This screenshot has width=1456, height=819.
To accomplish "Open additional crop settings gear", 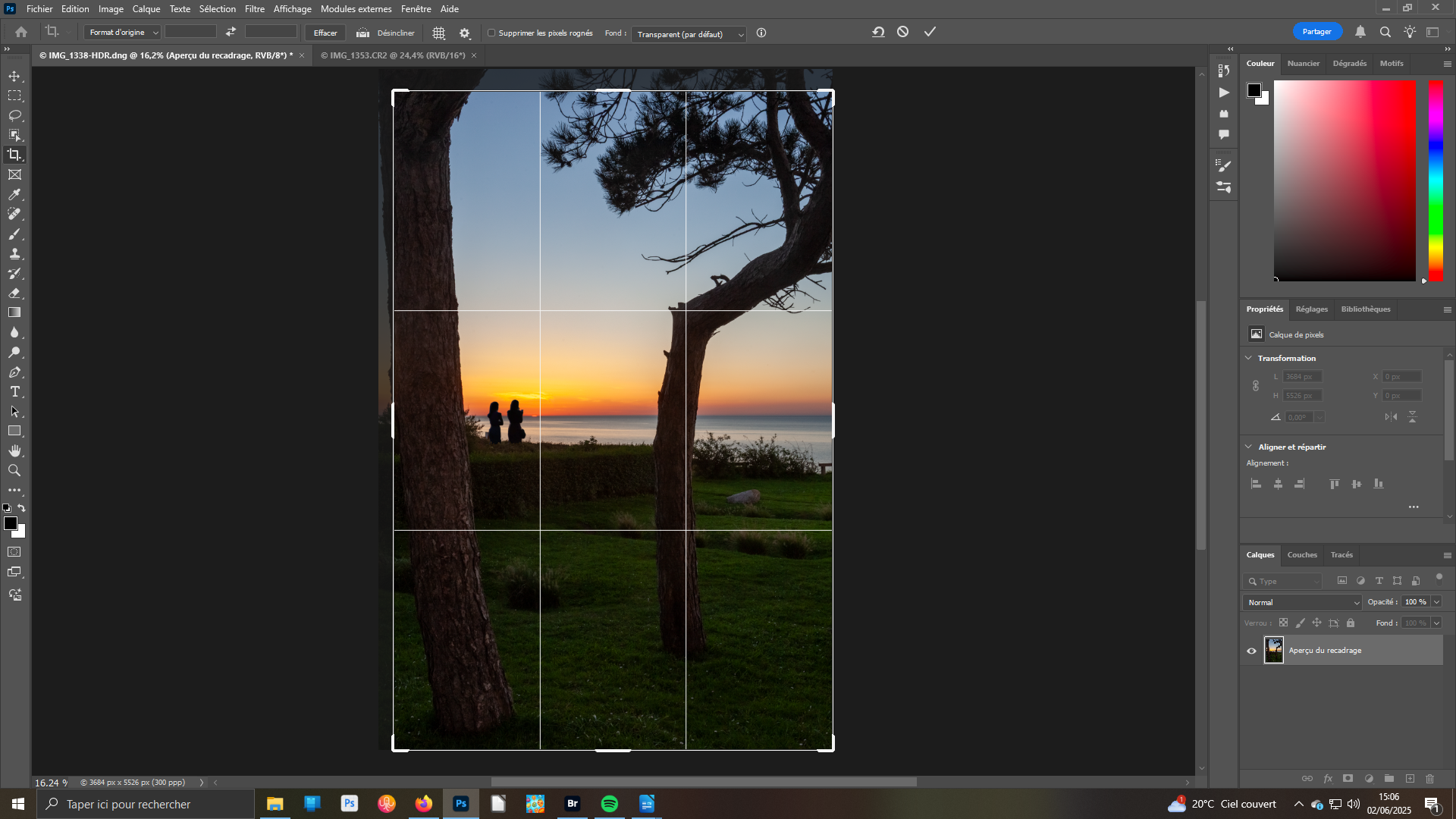I will point(465,33).
